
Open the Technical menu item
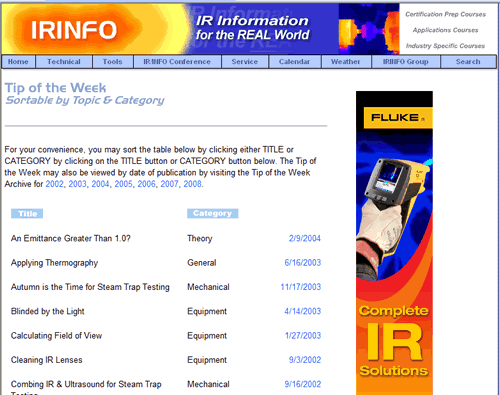click(64, 62)
